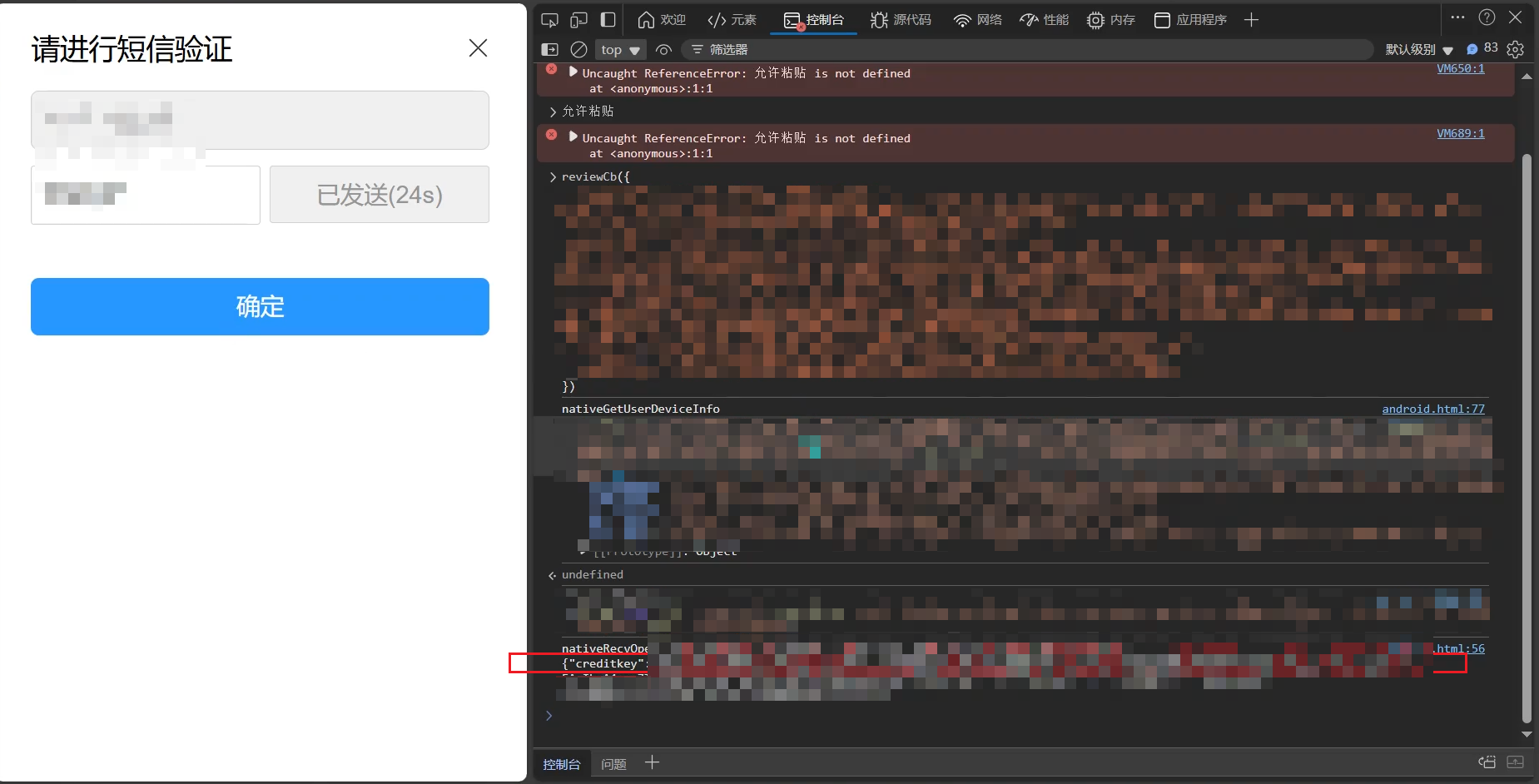Open the android.html:77 source link
The height and width of the screenshot is (784, 1539).
[x=1432, y=409]
